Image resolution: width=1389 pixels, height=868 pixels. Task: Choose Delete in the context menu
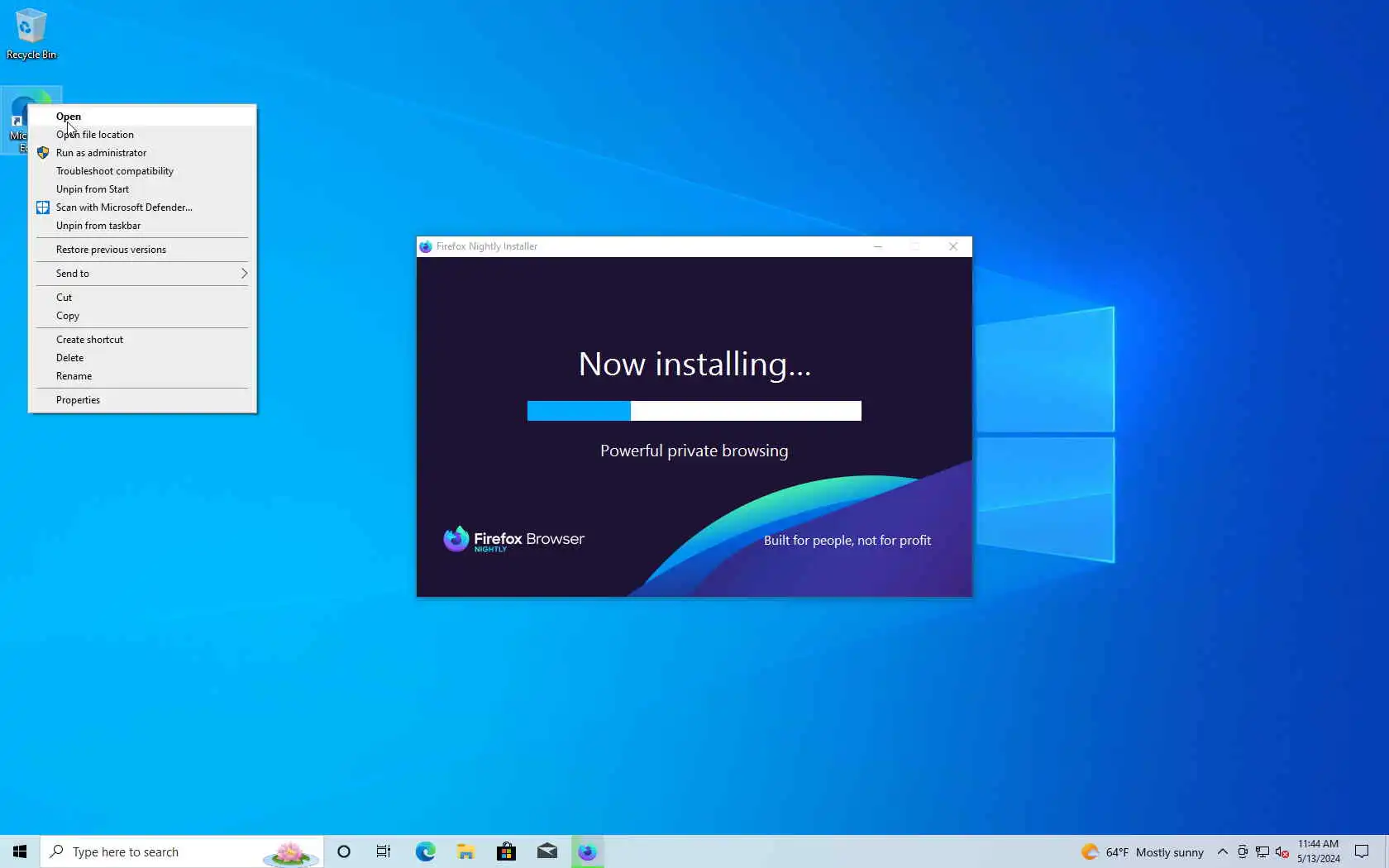click(x=142, y=358)
